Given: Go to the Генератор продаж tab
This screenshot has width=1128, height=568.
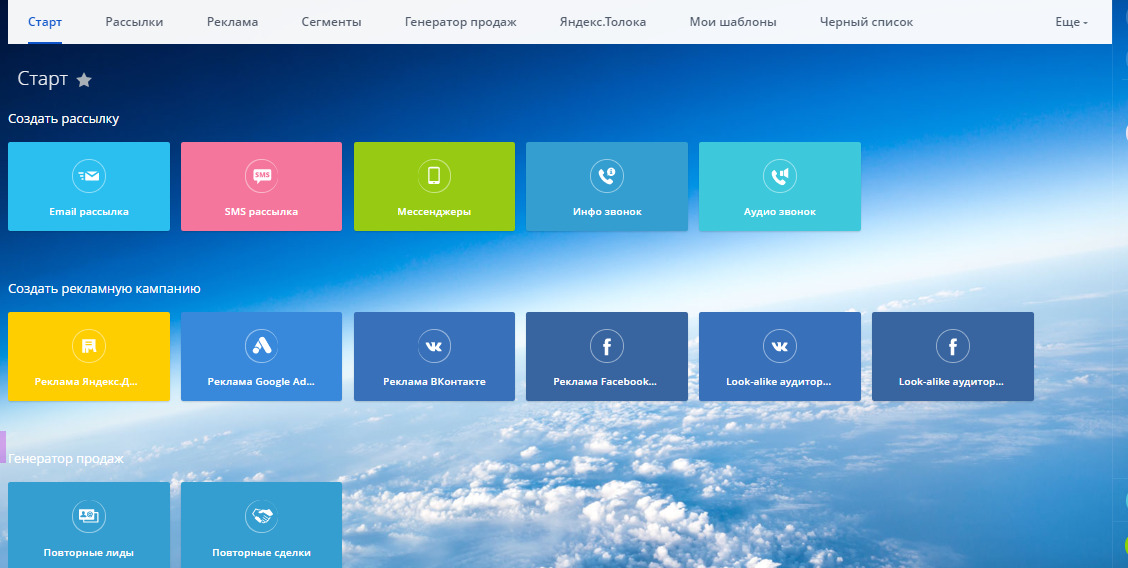Looking at the screenshot, I should [460, 22].
